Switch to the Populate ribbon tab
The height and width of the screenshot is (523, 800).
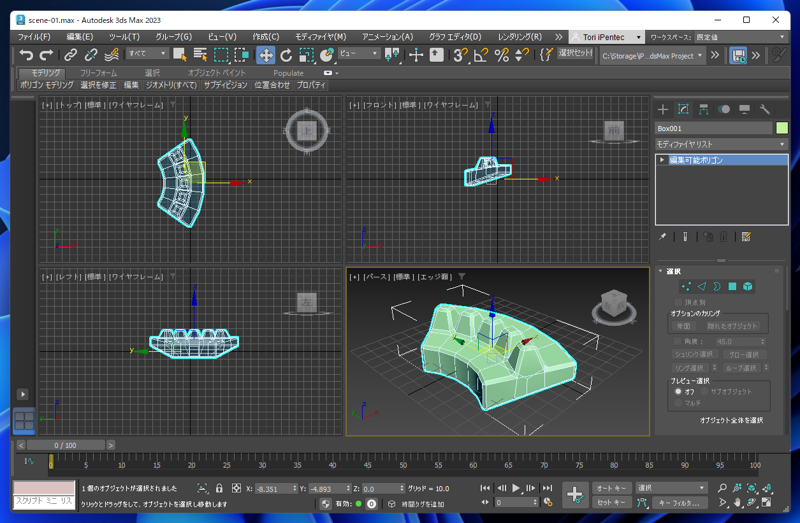(288, 73)
